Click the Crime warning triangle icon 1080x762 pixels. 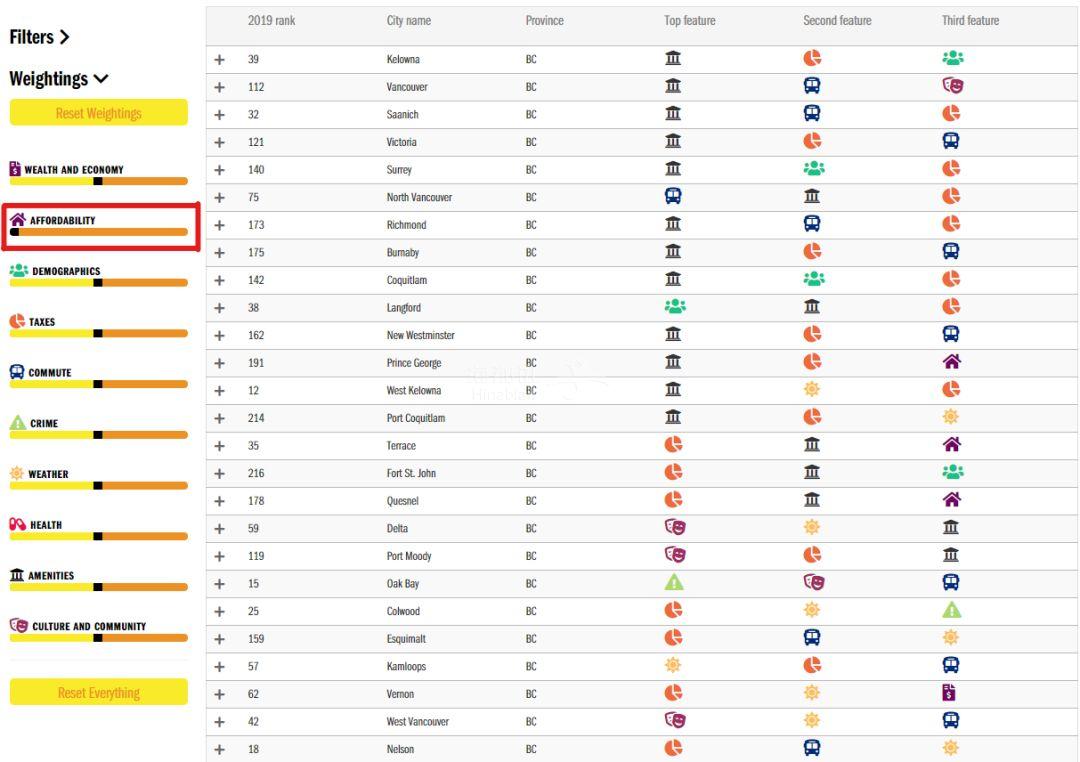17,423
